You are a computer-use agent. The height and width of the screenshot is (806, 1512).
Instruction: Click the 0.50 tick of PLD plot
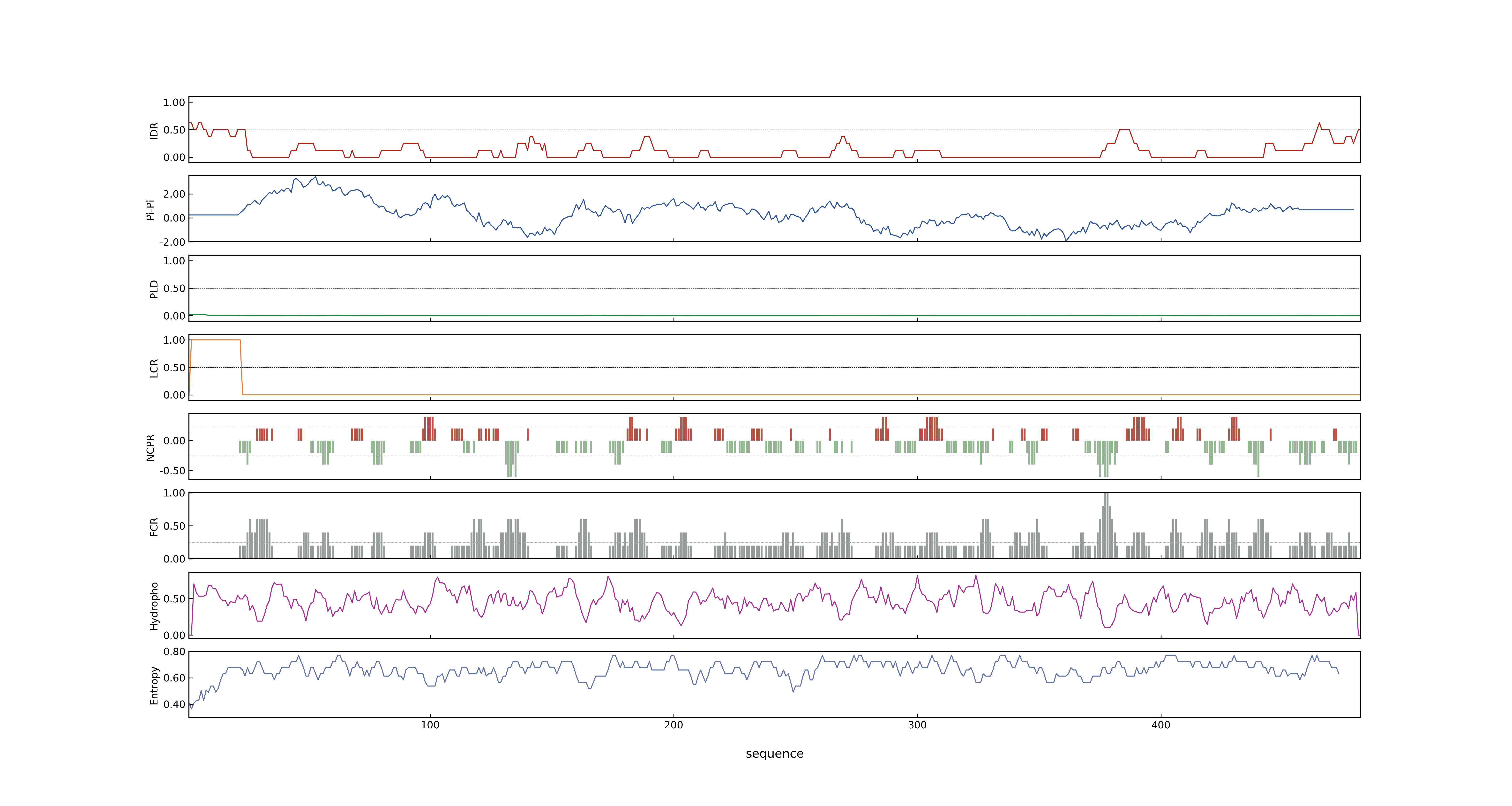point(174,288)
